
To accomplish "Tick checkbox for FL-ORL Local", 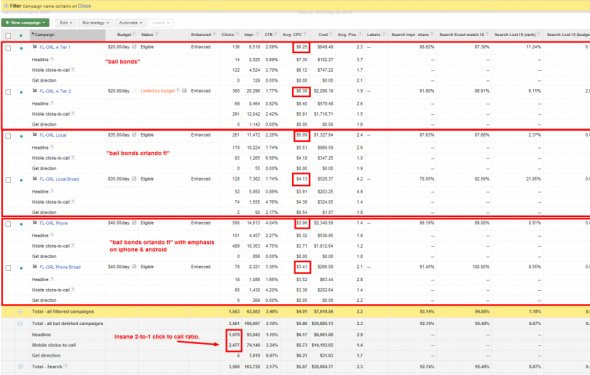I will tap(8, 136).
